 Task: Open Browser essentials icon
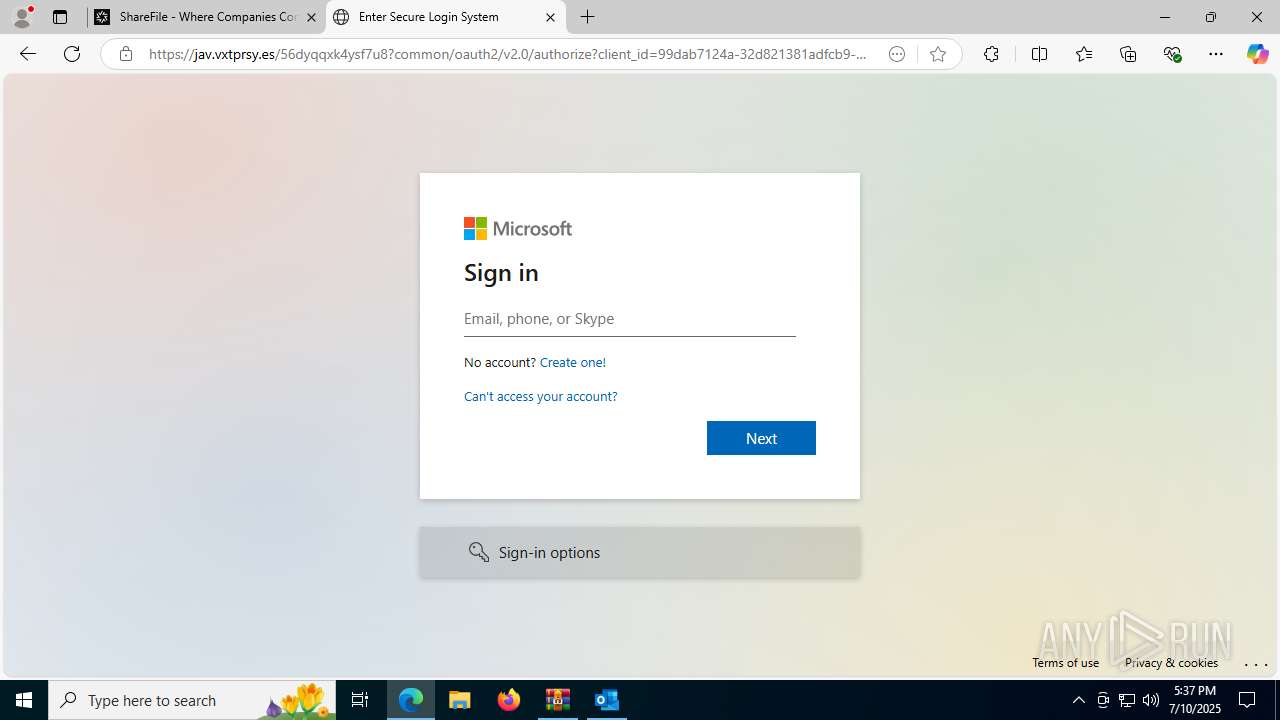tap(1172, 54)
